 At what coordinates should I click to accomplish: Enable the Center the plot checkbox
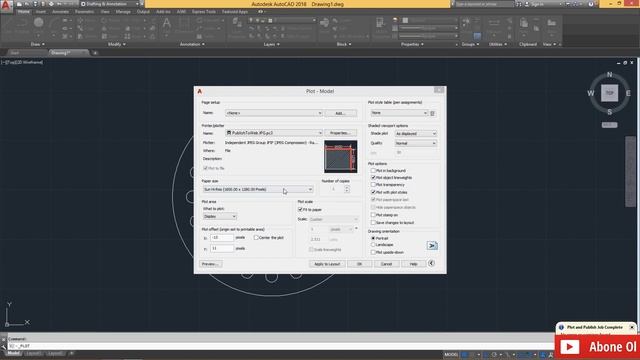click(256, 238)
